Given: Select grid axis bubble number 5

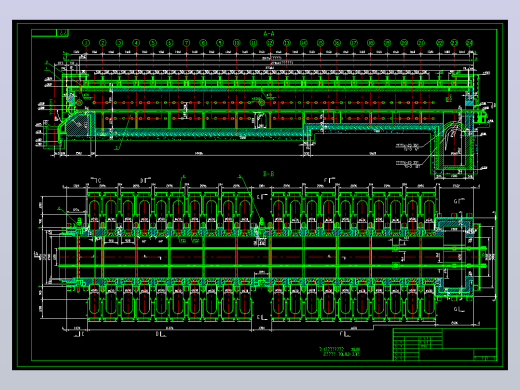Looking at the screenshot, I should pyautogui.click(x=153, y=43).
